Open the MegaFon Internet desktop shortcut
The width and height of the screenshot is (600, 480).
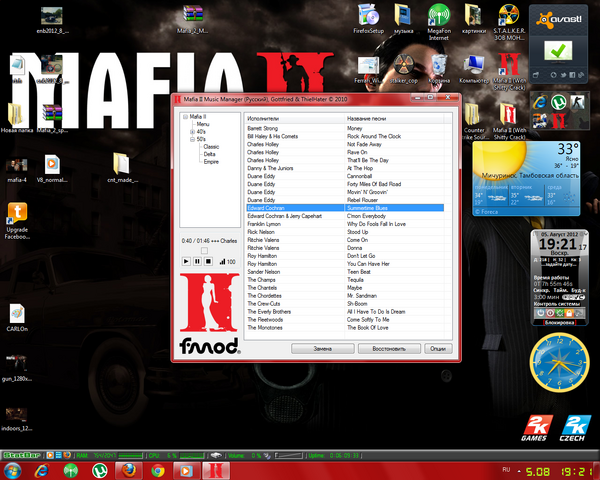click(439, 21)
